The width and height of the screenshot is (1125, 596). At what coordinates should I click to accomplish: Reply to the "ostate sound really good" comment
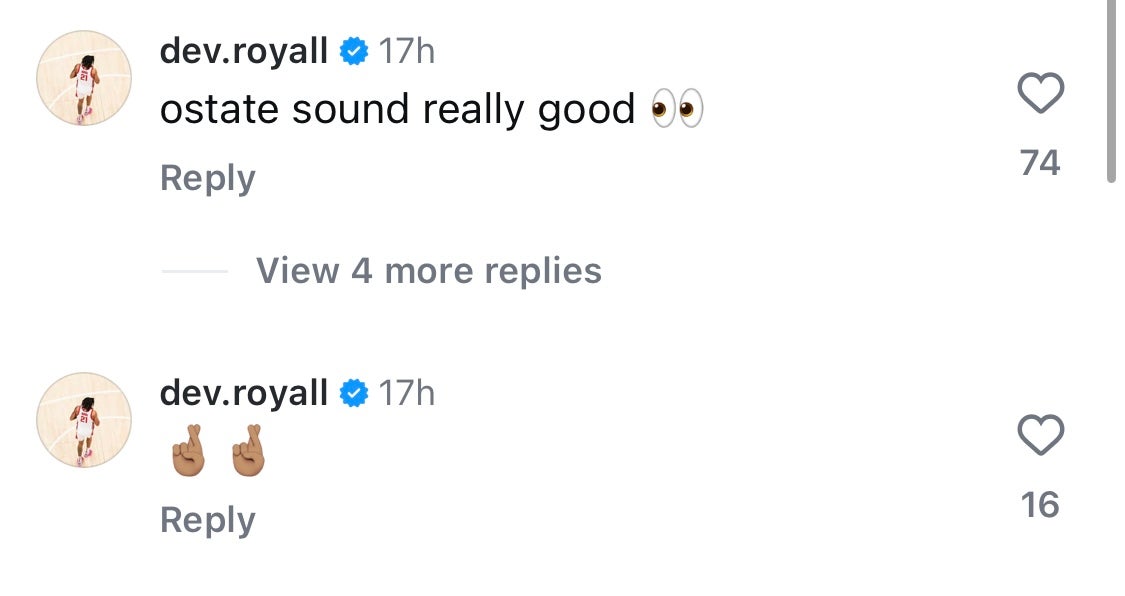pos(208,178)
